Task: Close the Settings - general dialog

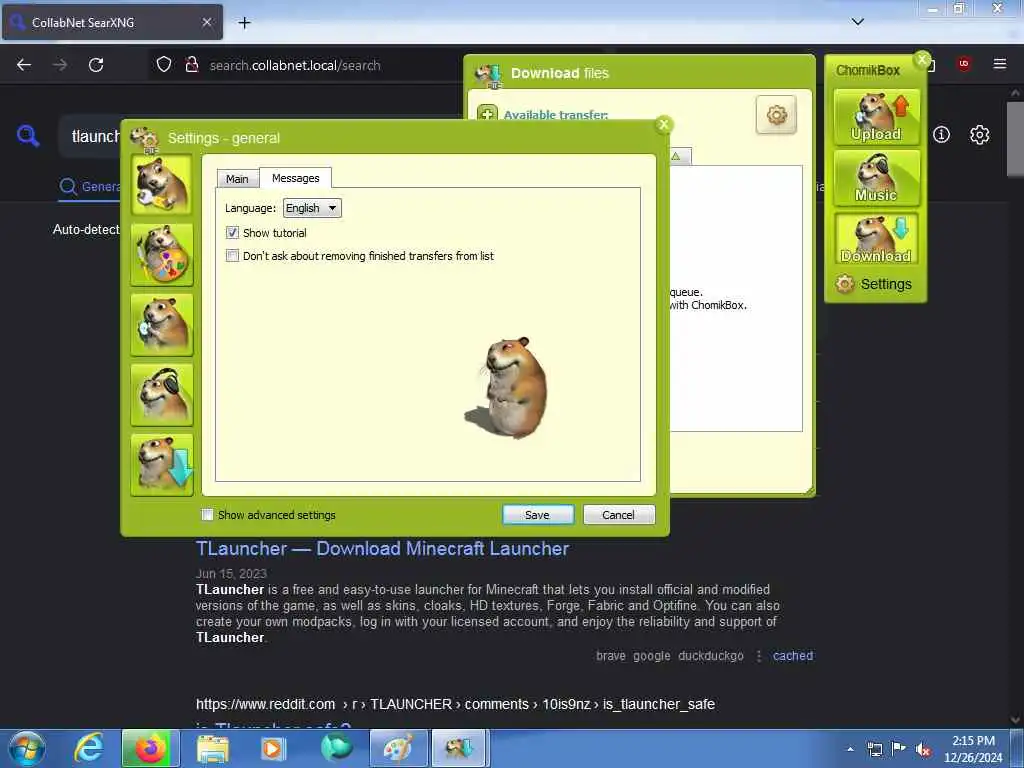Action: [664, 125]
